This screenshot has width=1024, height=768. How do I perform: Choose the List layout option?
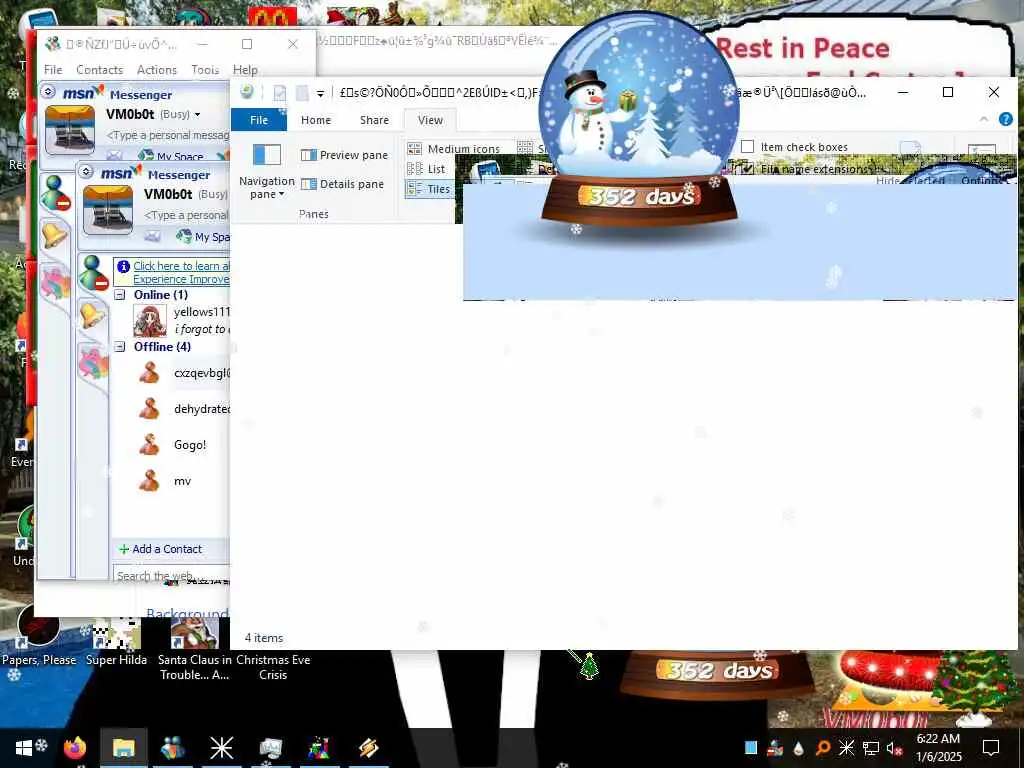pyautogui.click(x=426, y=169)
